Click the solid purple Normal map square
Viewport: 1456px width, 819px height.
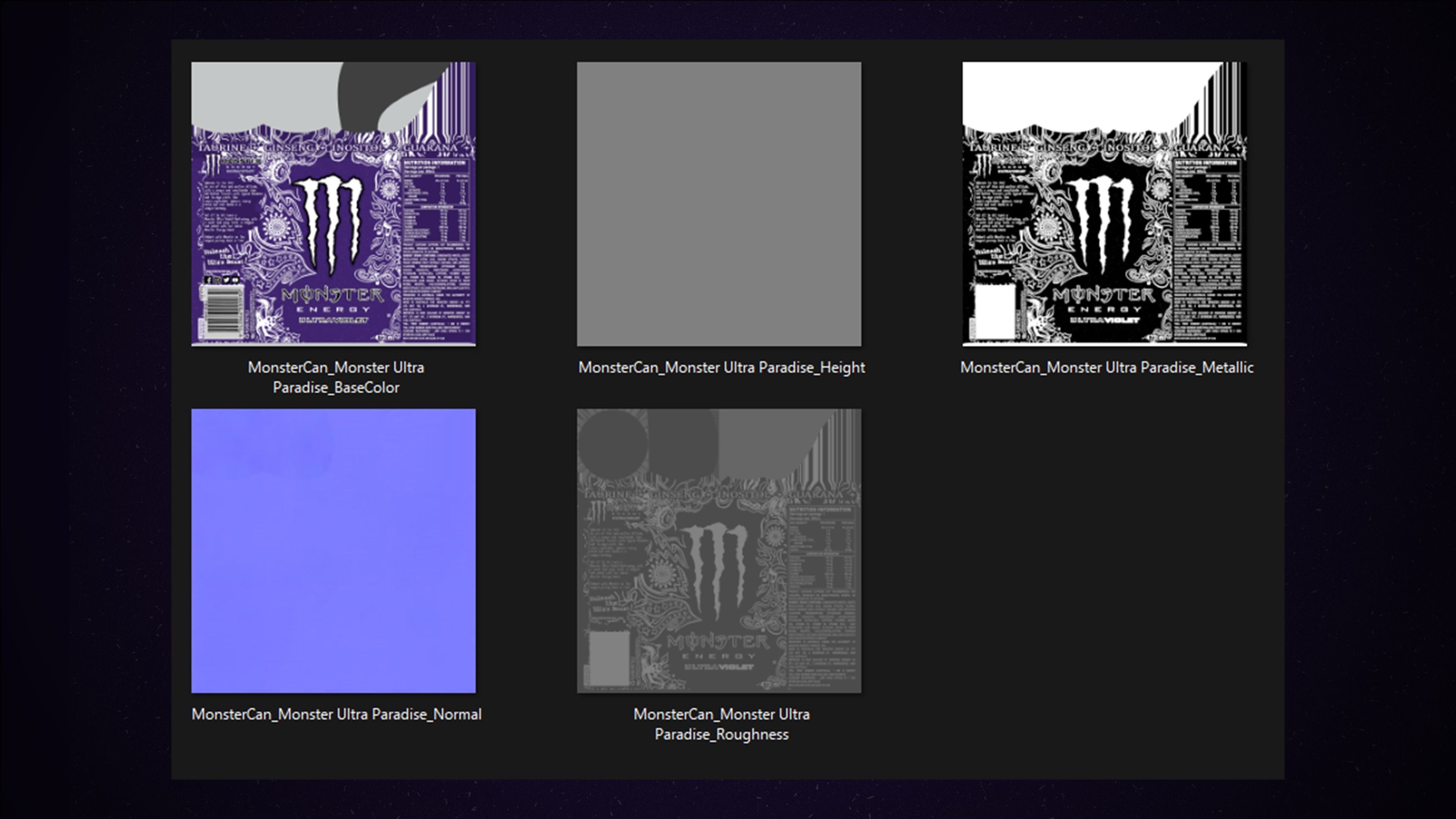(334, 551)
